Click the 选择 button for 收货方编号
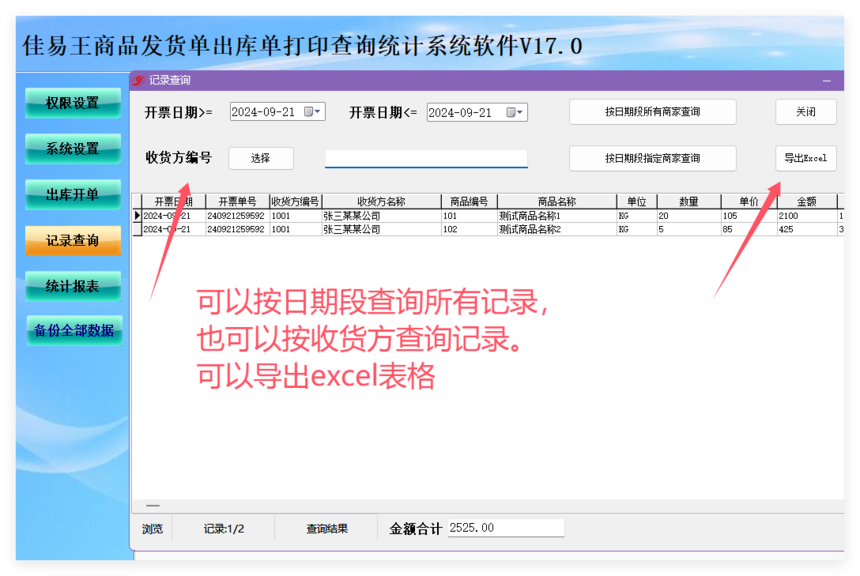 261,159
